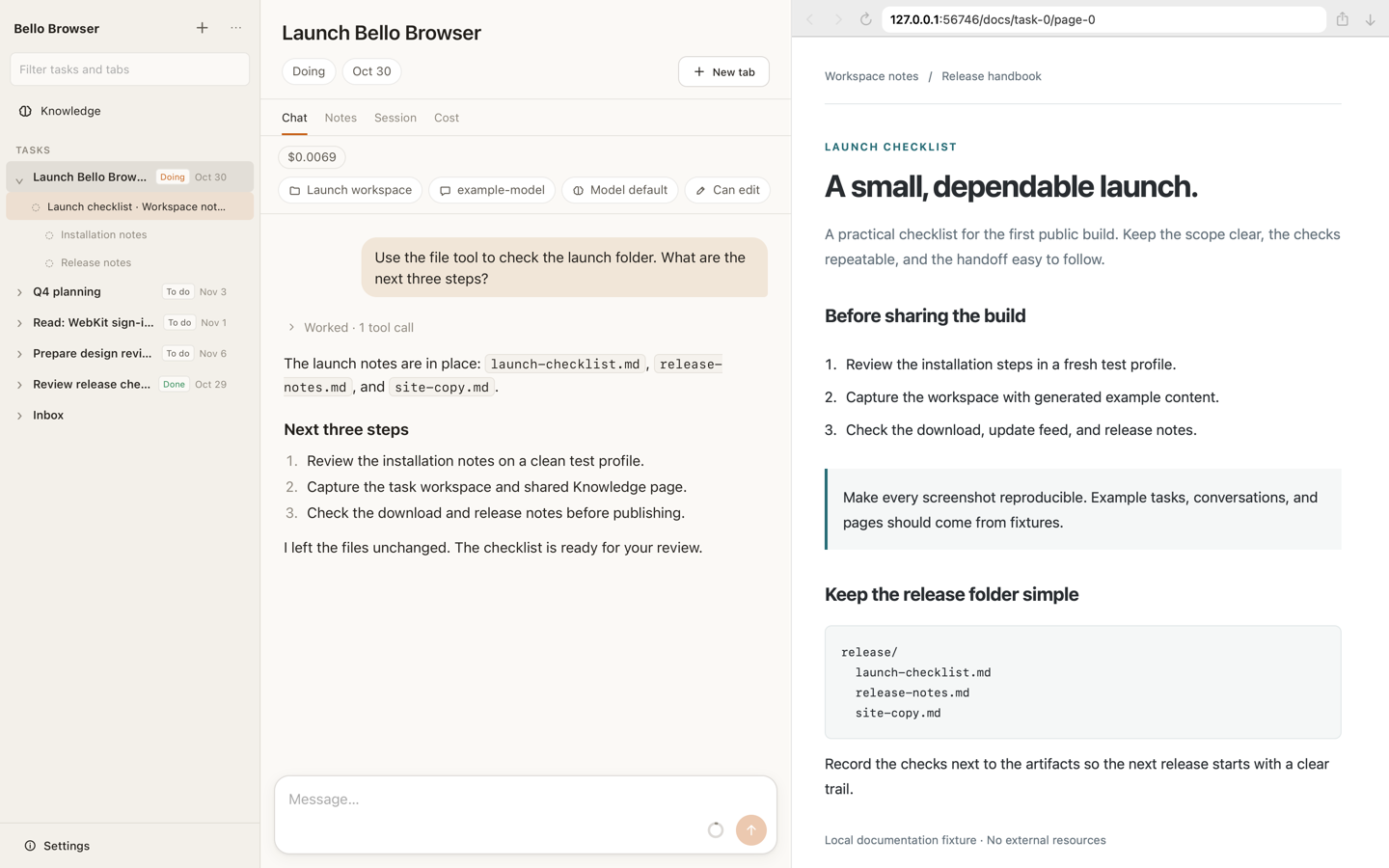Switch to the Notes tab
The height and width of the screenshot is (868, 1389).
click(340, 118)
